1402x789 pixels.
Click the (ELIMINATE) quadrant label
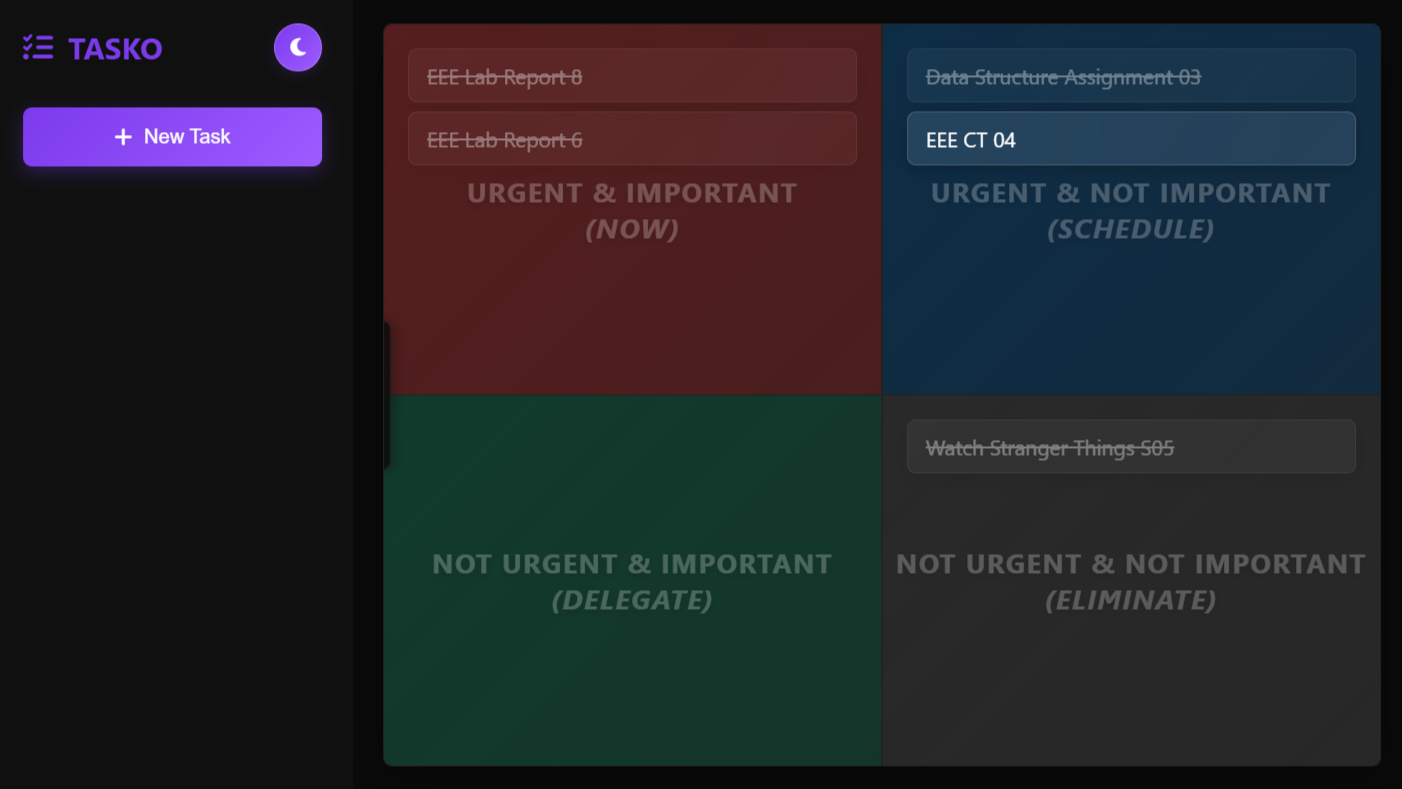pyautogui.click(x=1131, y=600)
